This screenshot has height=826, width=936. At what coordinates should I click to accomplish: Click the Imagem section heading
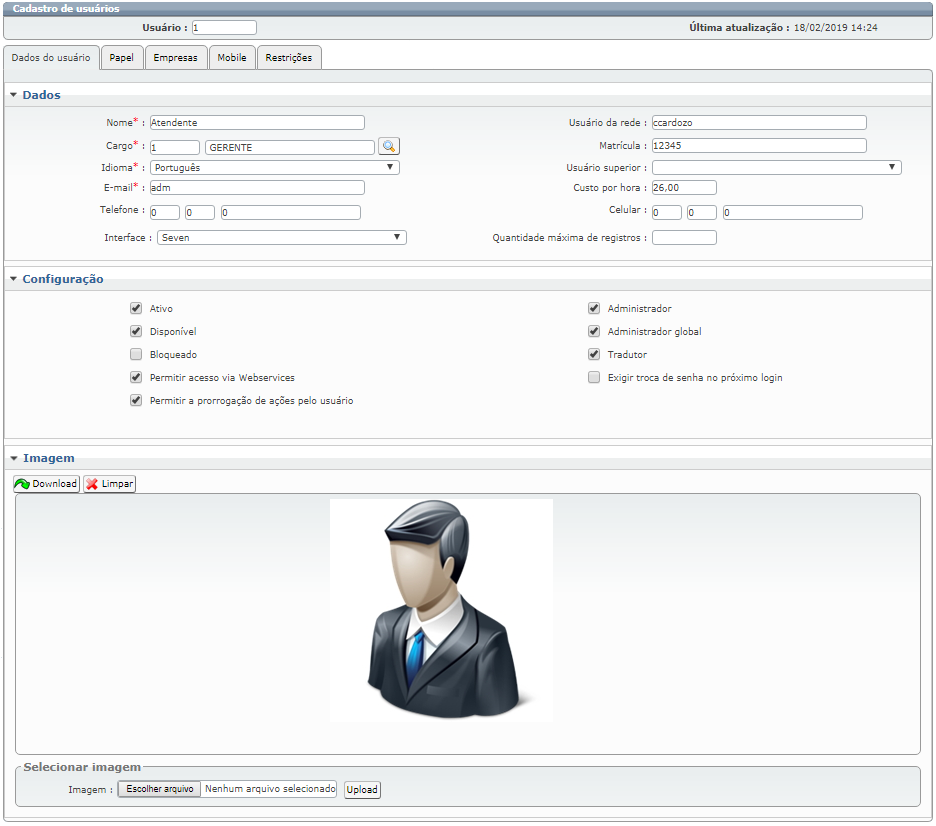coord(49,458)
